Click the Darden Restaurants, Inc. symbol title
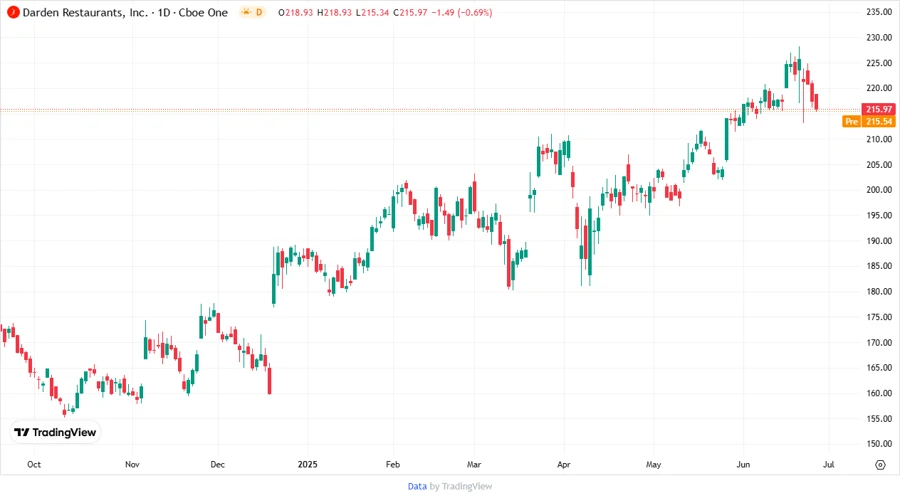The width and height of the screenshot is (900, 498). (x=85, y=12)
